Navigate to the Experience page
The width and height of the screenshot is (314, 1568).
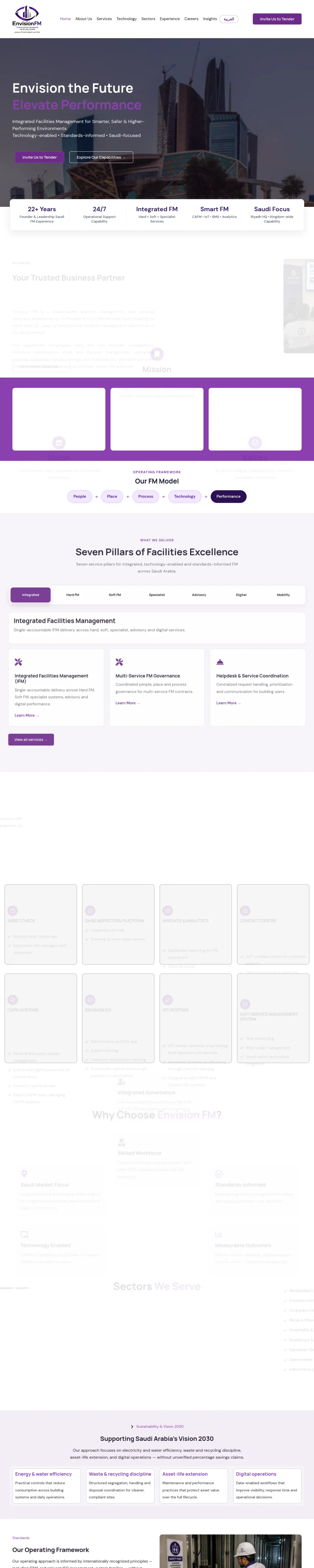[170, 19]
